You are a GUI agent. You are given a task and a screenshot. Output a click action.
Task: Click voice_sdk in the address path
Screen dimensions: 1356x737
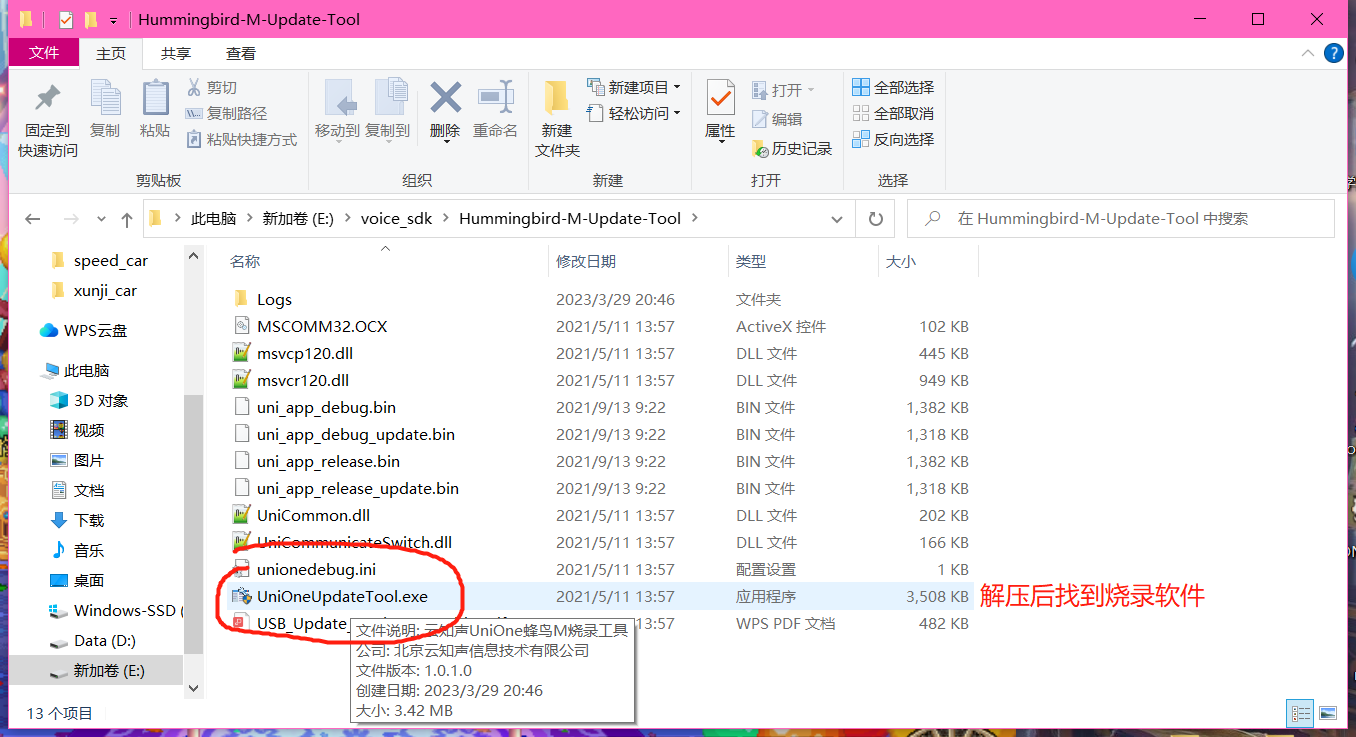[397, 218]
